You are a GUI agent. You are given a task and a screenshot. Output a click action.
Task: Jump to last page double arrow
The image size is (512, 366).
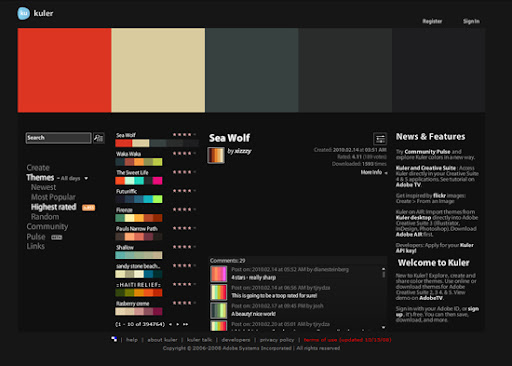click(185, 324)
